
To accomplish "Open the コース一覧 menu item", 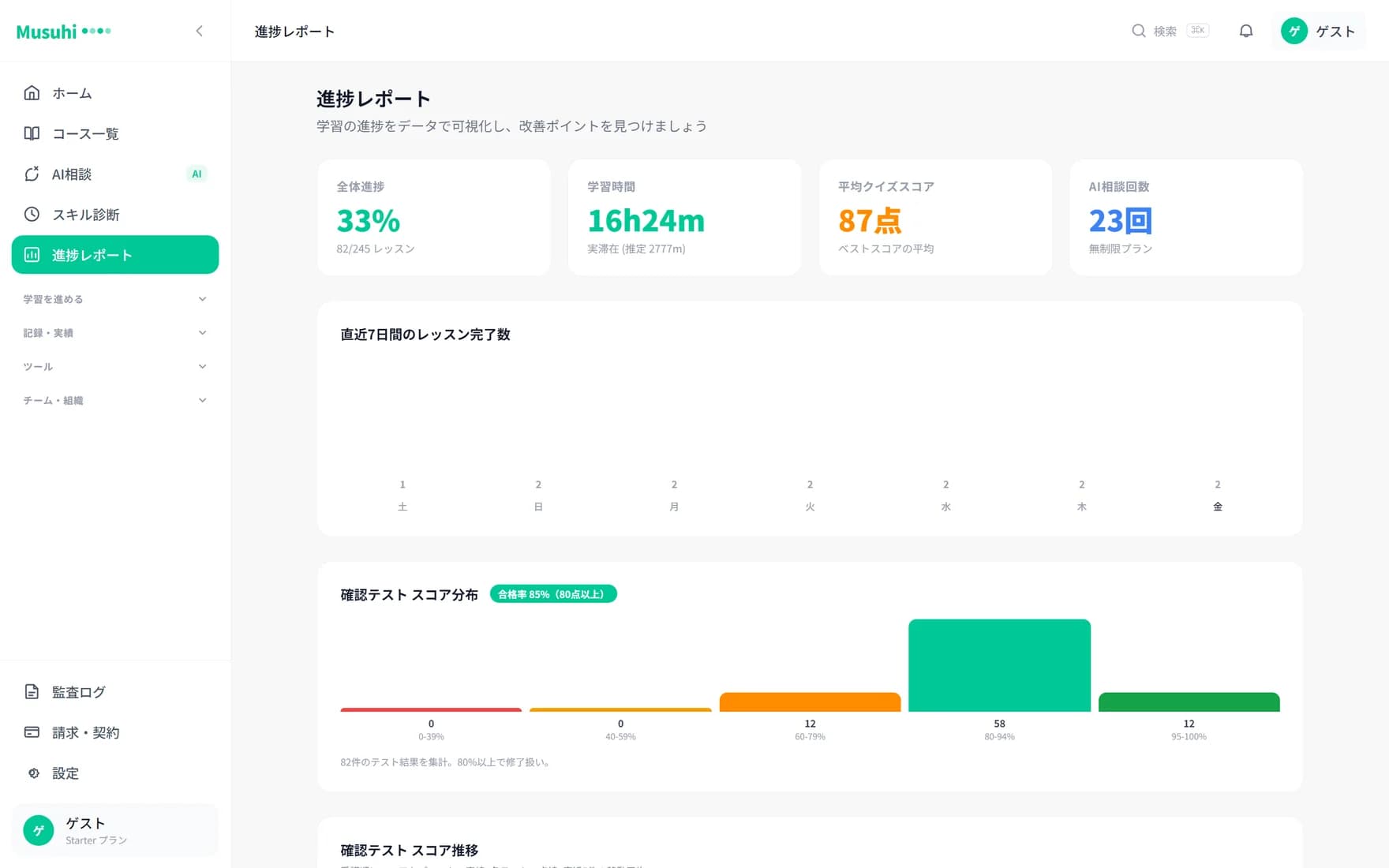I will click(x=115, y=133).
